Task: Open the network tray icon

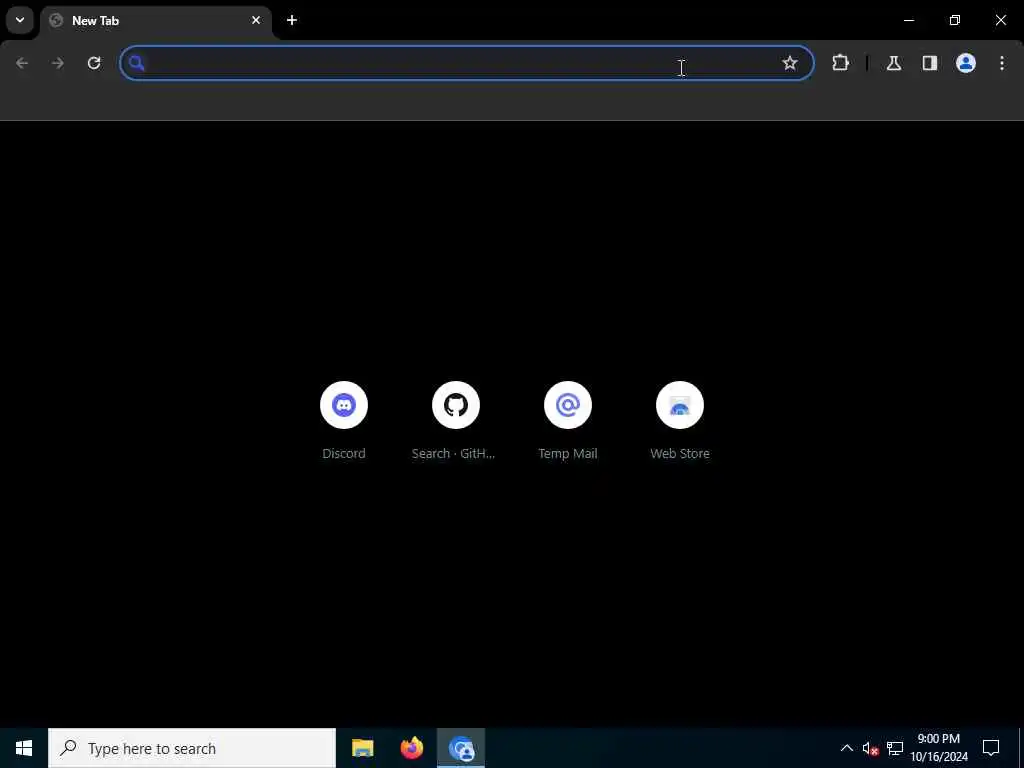Action: point(895,748)
